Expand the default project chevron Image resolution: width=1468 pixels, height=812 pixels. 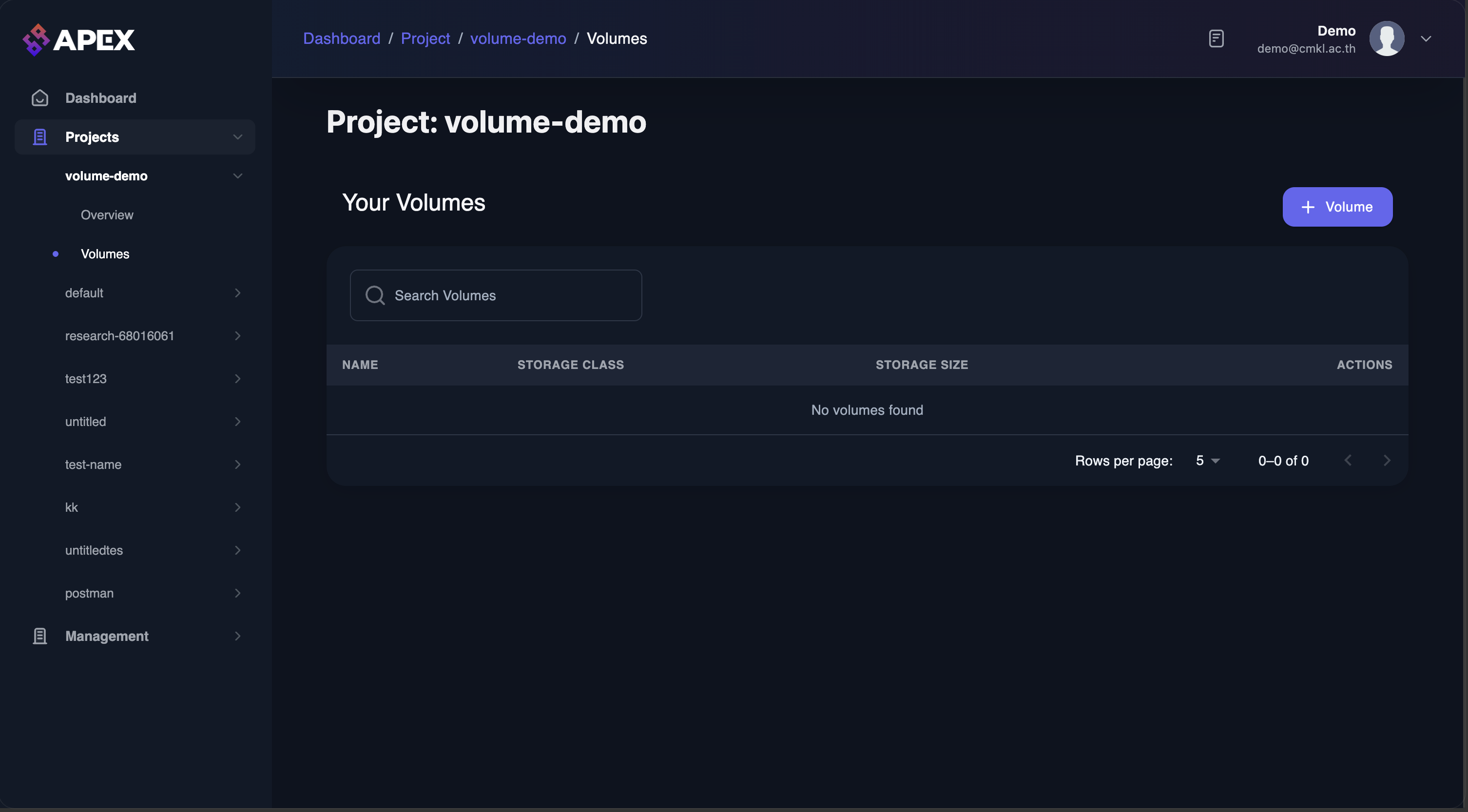pyautogui.click(x=238, y=293)
